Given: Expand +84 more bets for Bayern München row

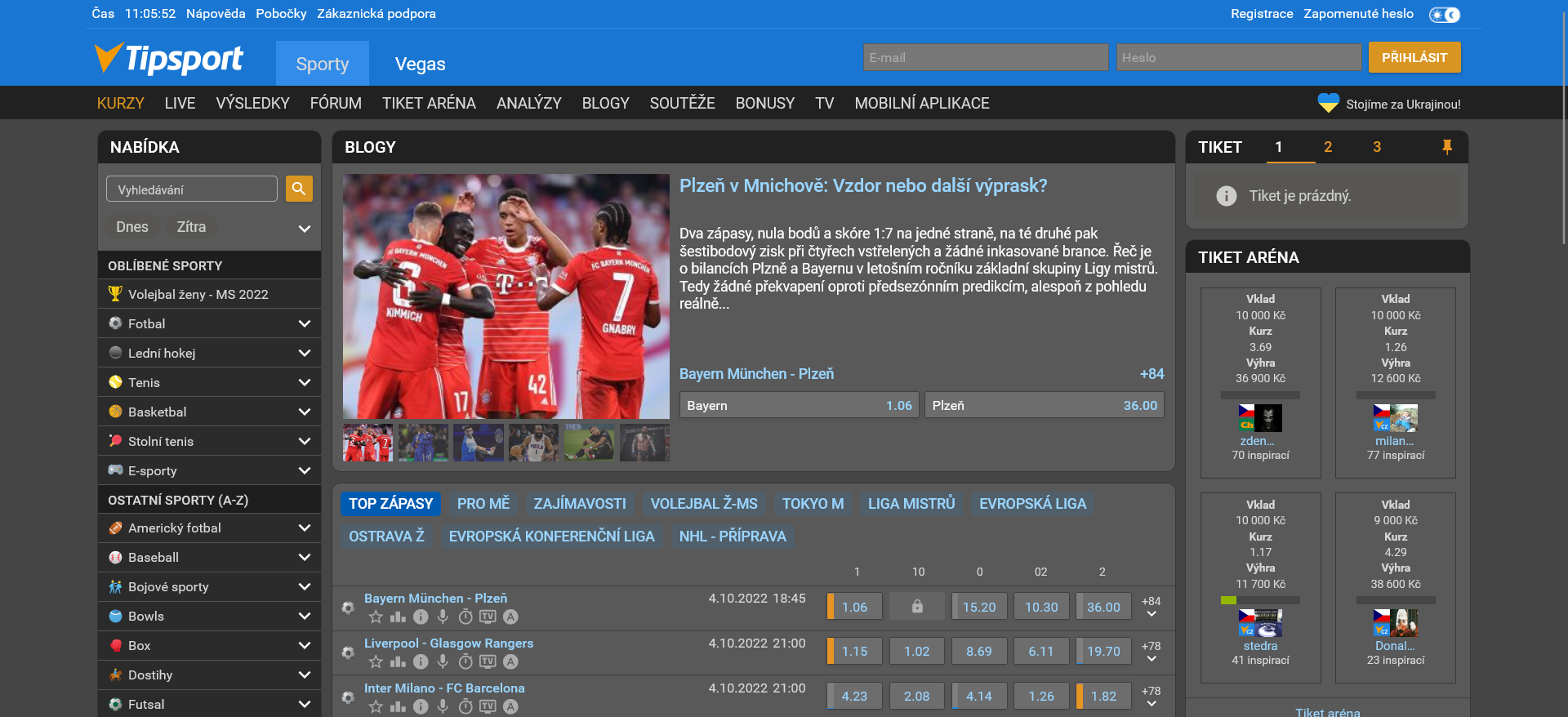Looking at the screenshot, I should coord(1151,607).
